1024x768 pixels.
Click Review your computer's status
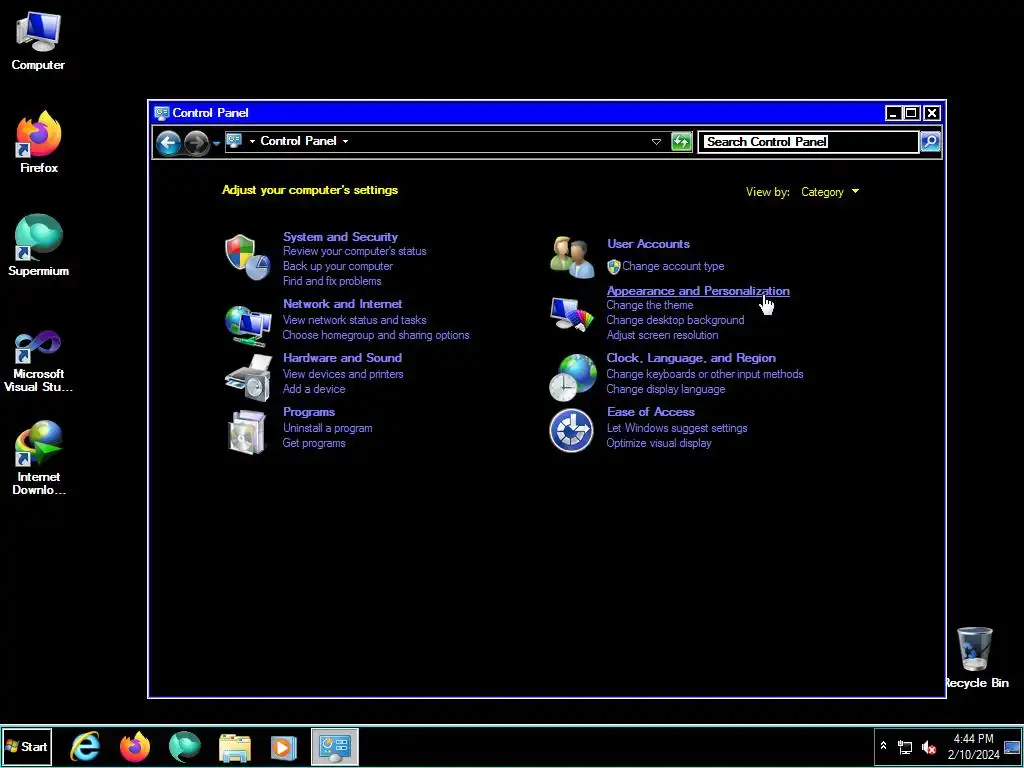tap(355, 251)
